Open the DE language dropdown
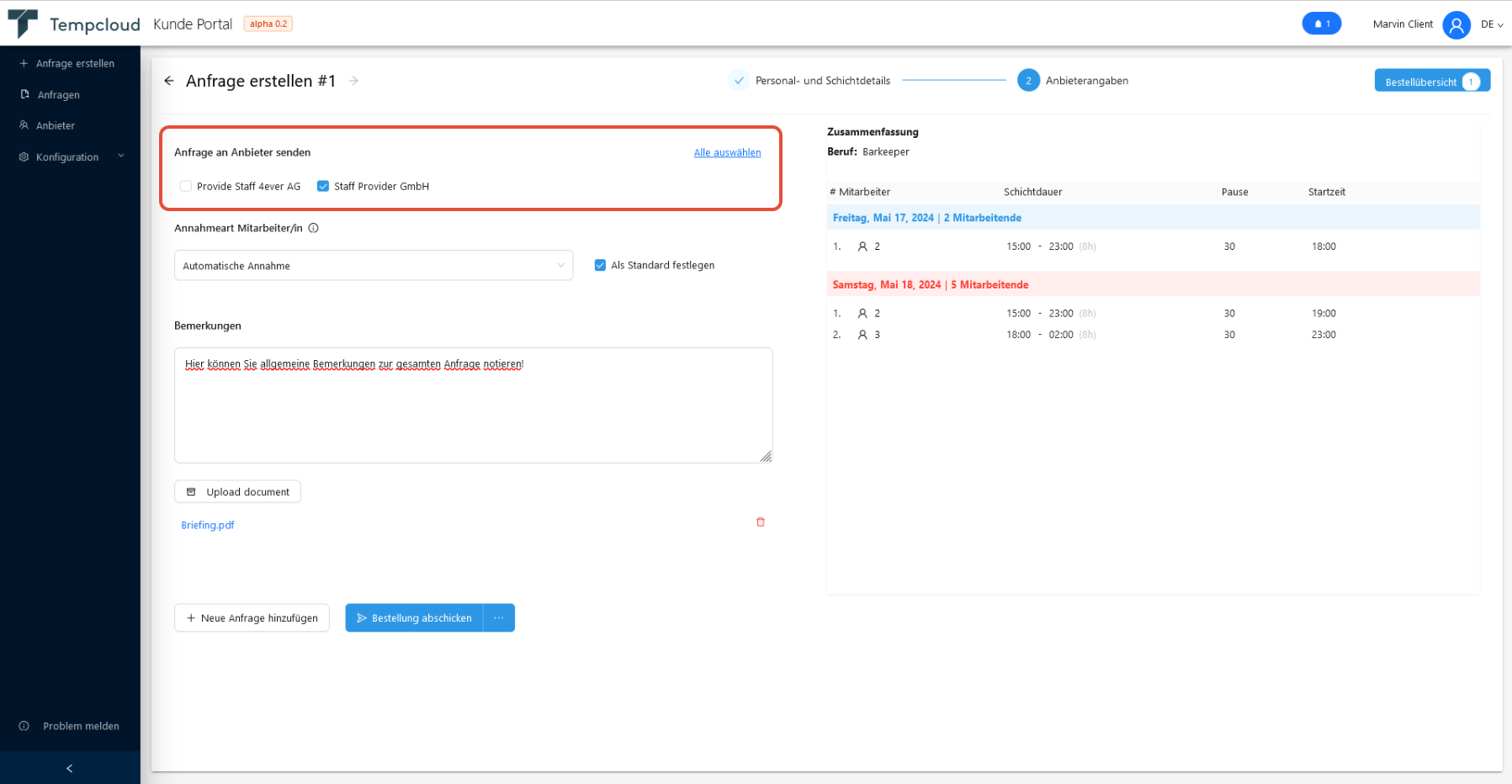Screen dimensions: 1512x784 pos(1492,24)
